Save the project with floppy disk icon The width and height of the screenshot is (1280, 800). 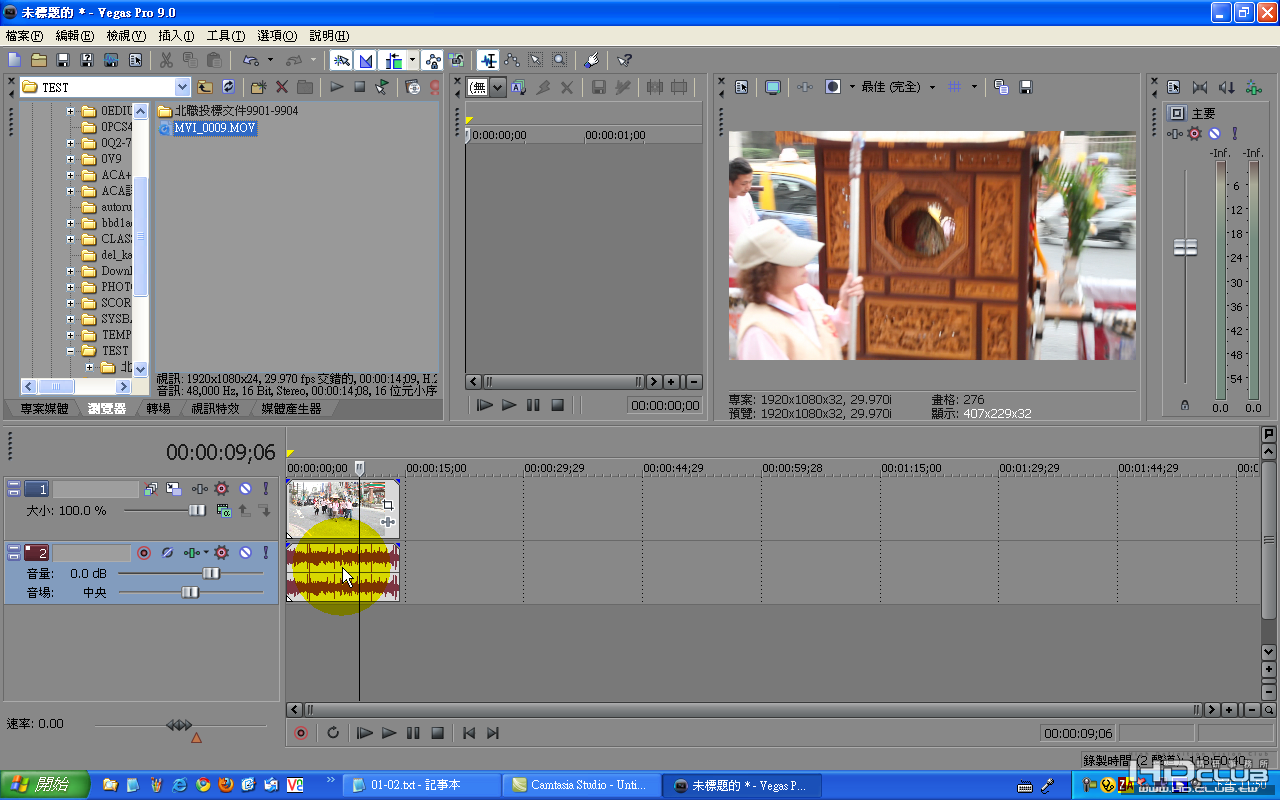click(x=62, y=60)
